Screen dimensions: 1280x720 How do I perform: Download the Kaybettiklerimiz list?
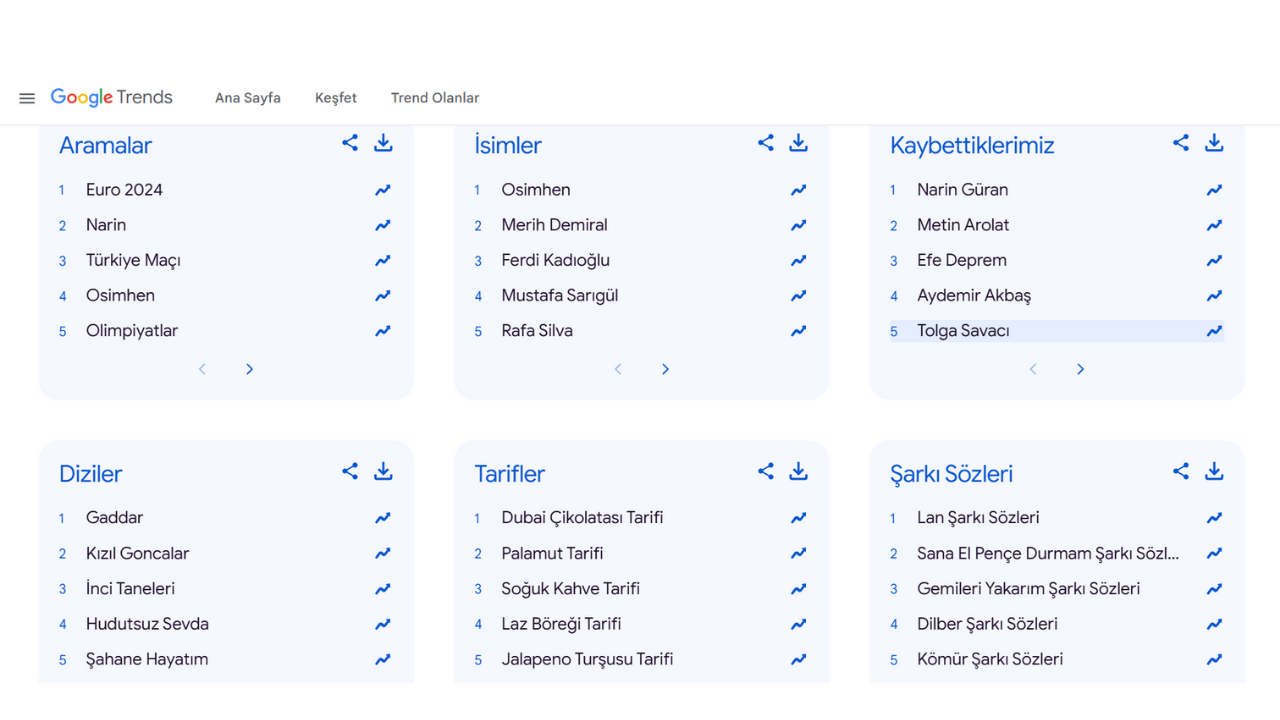(1214, 143)
